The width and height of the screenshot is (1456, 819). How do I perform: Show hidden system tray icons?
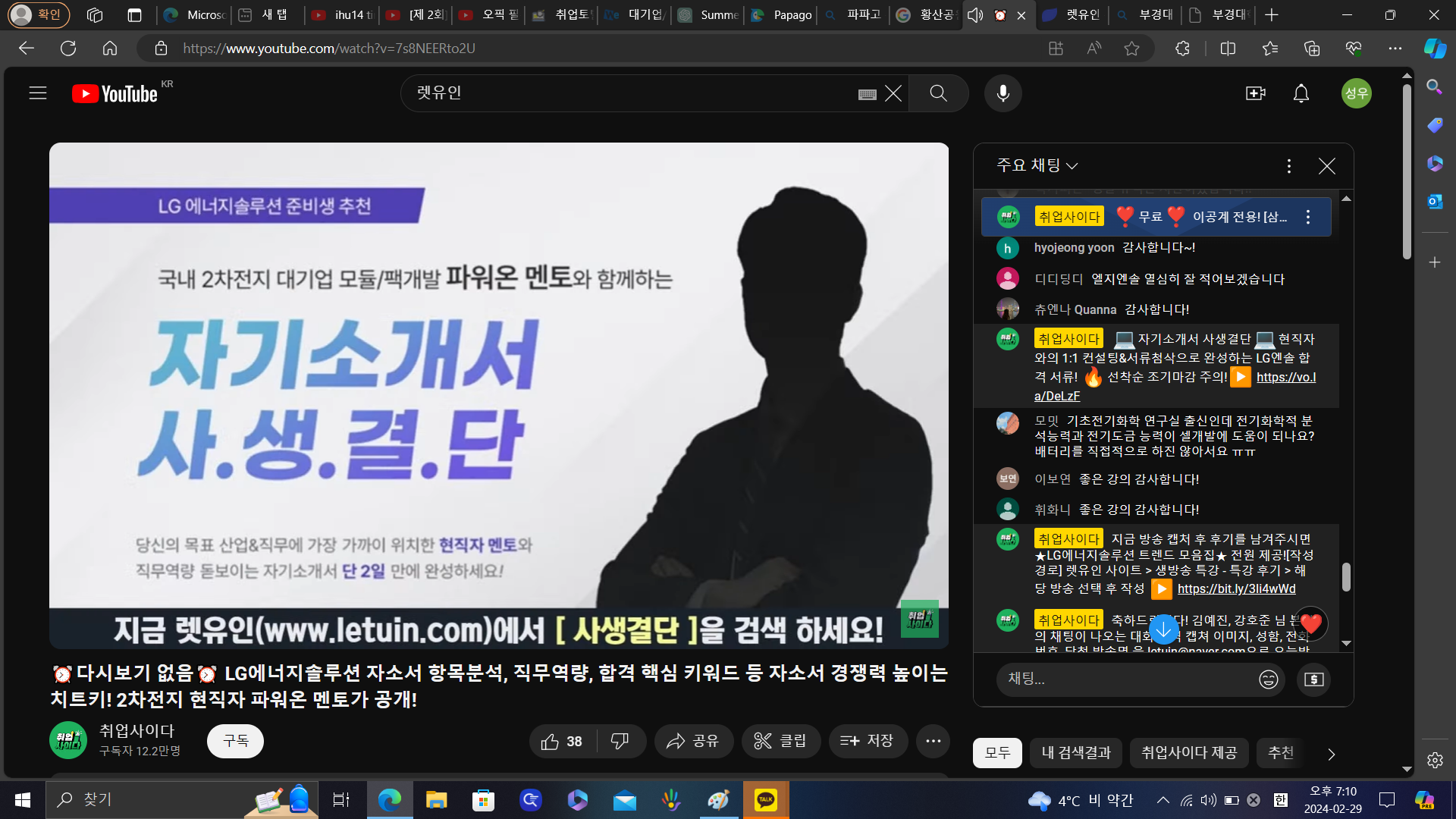[1163, 800]
